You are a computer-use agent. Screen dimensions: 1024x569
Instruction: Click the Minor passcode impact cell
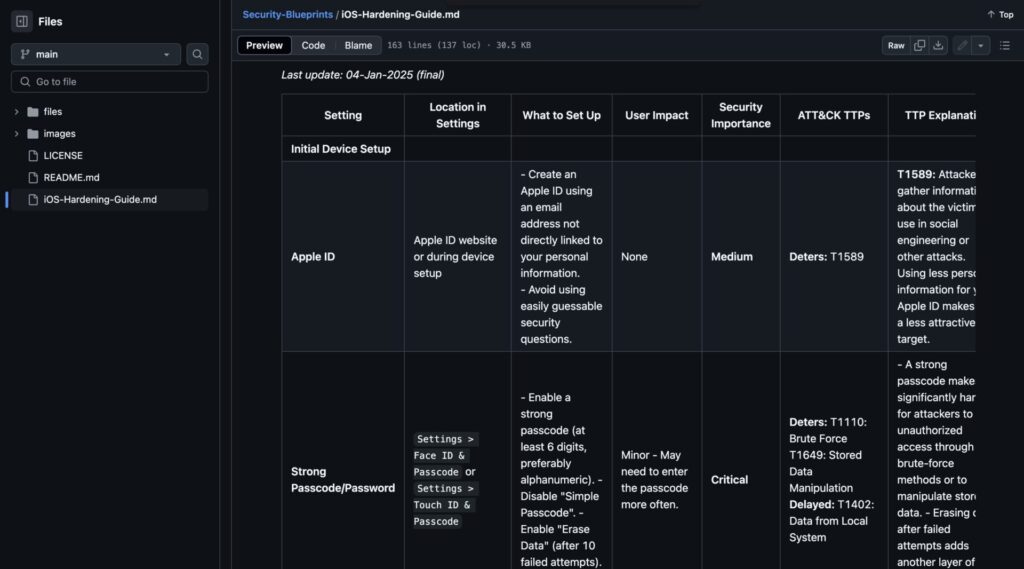[x=656, y=480]
